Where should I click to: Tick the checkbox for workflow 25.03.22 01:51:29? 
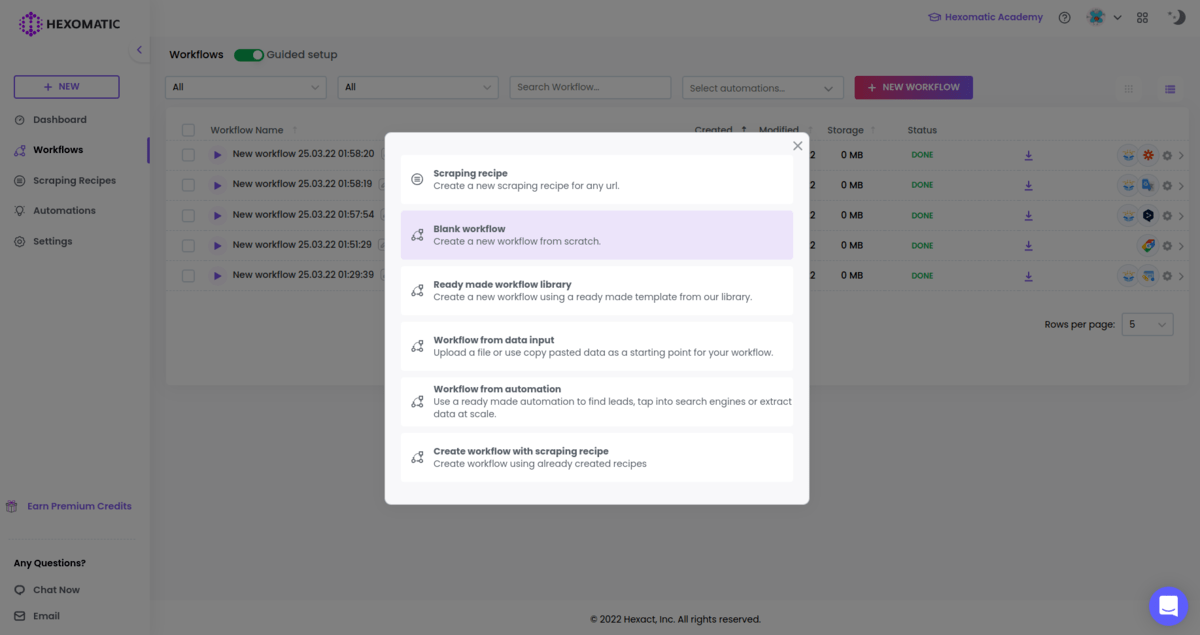pos(188,245)
